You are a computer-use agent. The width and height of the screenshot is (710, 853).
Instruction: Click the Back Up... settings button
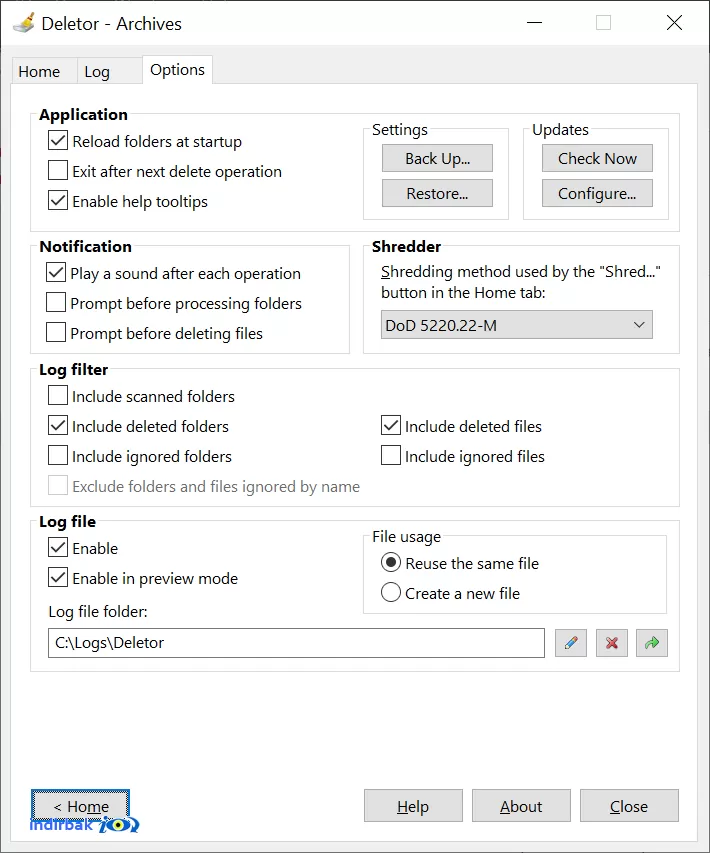(437, 158)
